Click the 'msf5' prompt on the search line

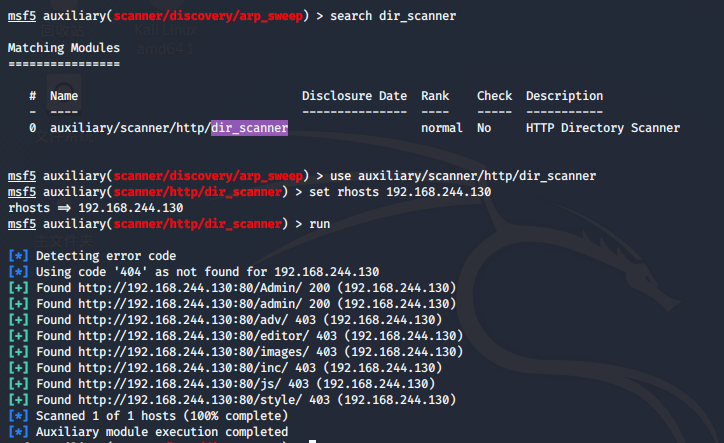coord(22,16)
